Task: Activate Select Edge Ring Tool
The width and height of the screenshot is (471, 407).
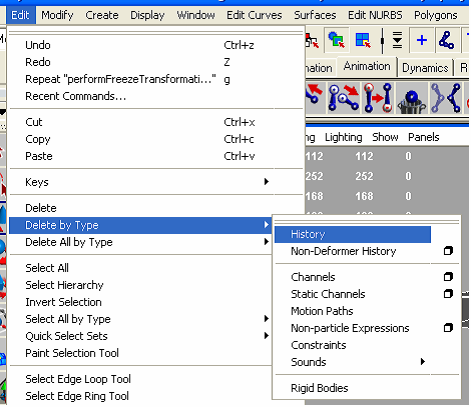Action: pyautogui.click(x=140, y=396)
